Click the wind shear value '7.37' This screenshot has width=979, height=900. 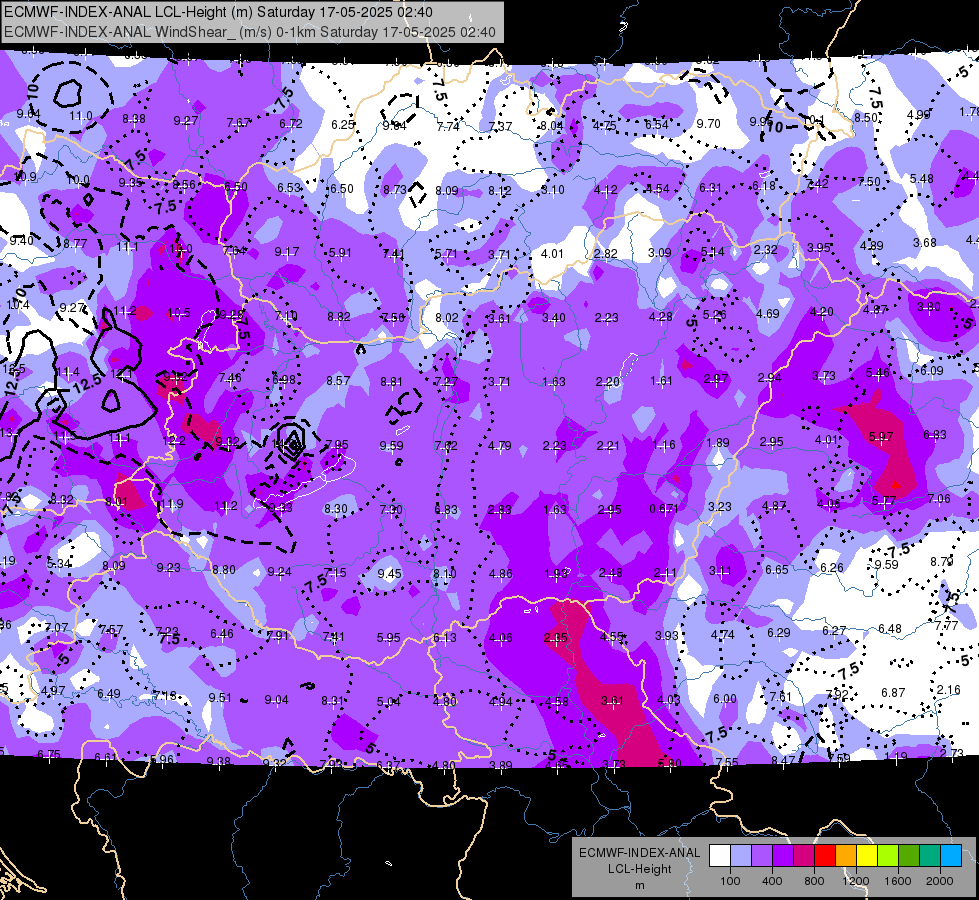(x=500, y=127)
